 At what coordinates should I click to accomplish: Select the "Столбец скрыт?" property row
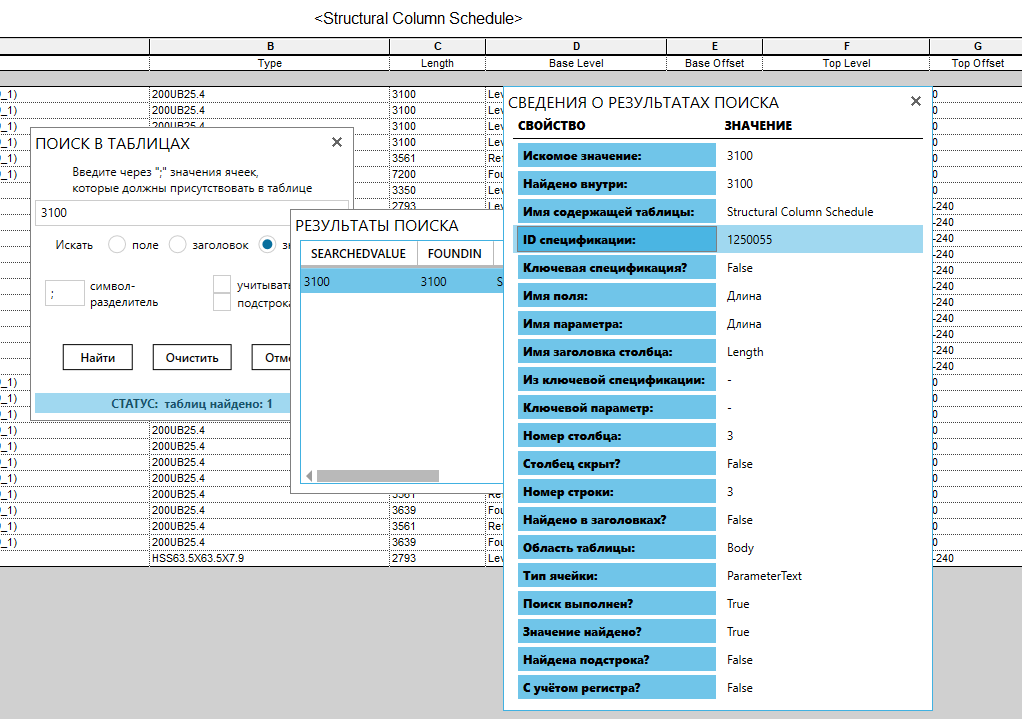720,464
